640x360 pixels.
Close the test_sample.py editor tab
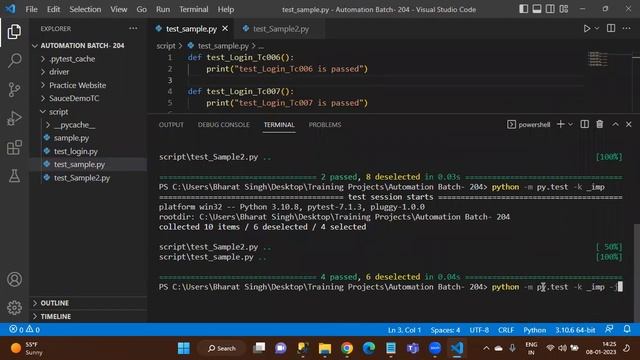point(225,29)
